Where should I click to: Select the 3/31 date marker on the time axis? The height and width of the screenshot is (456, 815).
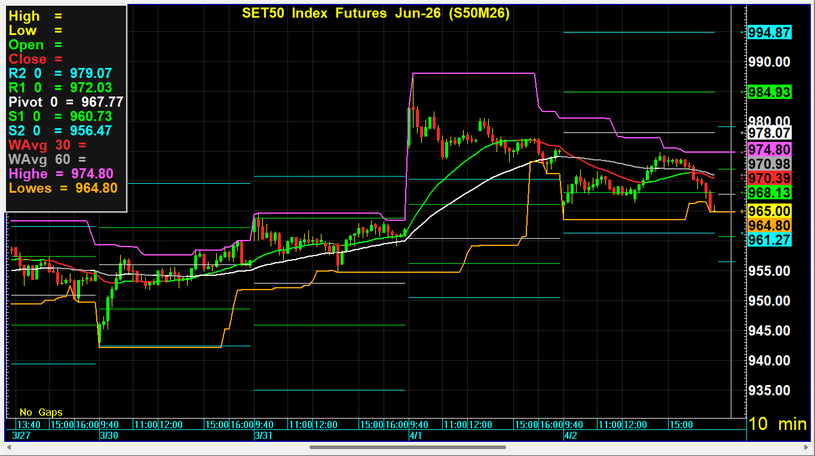tap(264, 436)
